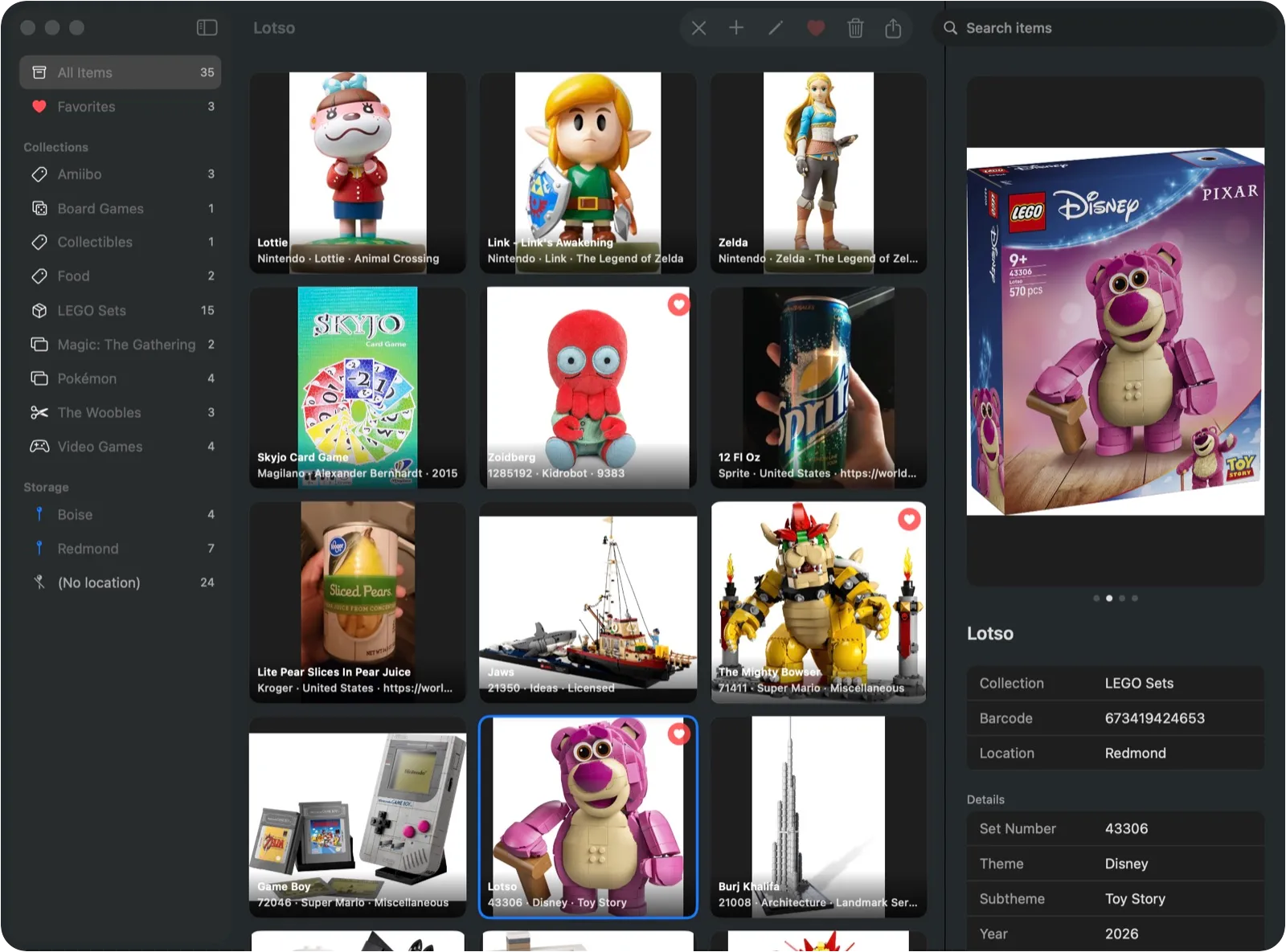Click the Collection value LEGO Sets
1286x952 pixels.
pyautogui.click(x=1139, y=684)
